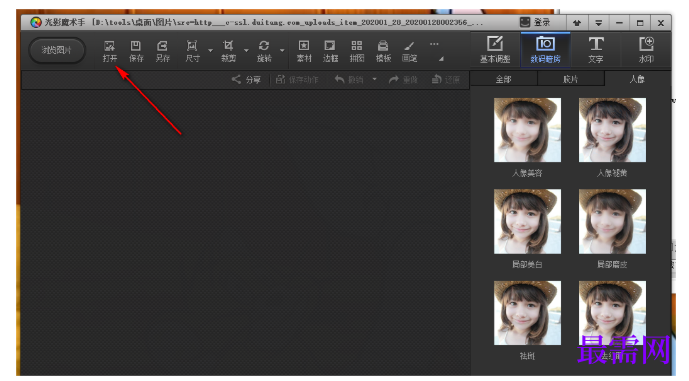Choose the 局部美白 effect thumbnail
Image resolution: width=689 pixels, height=381 pixels.
click(x=527, y=221)
